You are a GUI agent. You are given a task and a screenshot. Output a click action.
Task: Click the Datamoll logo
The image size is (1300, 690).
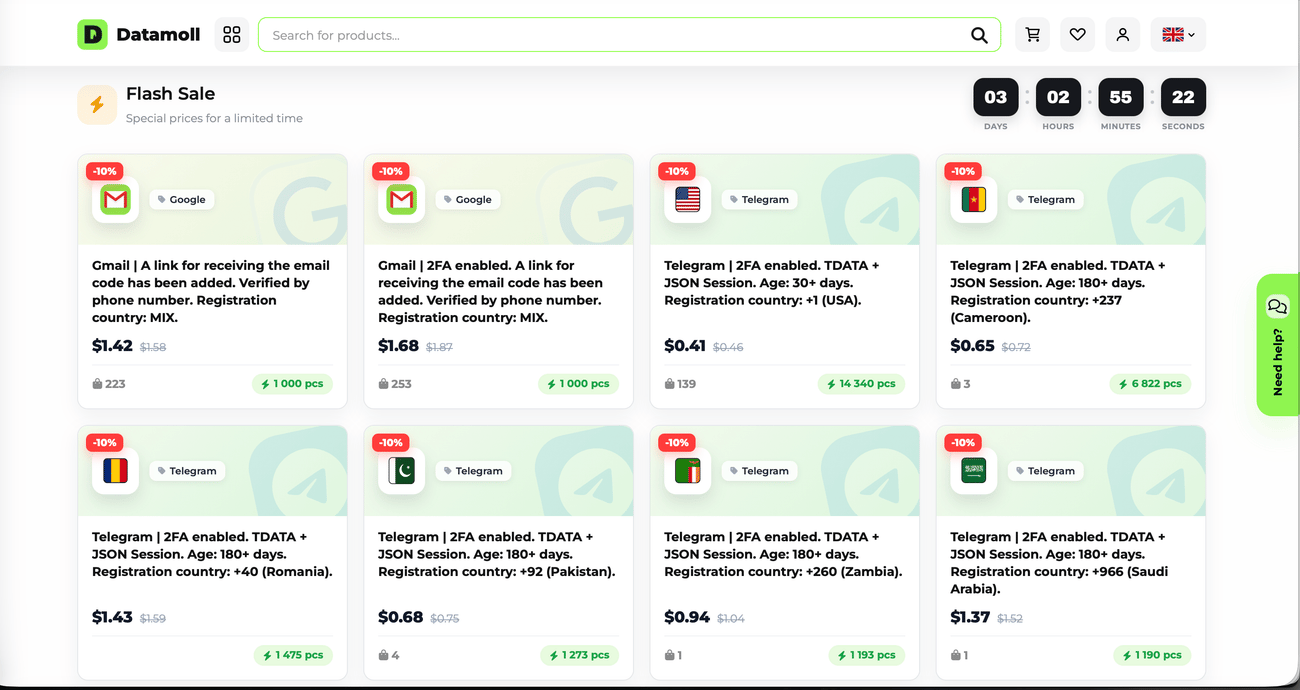[x=139, y=35]
